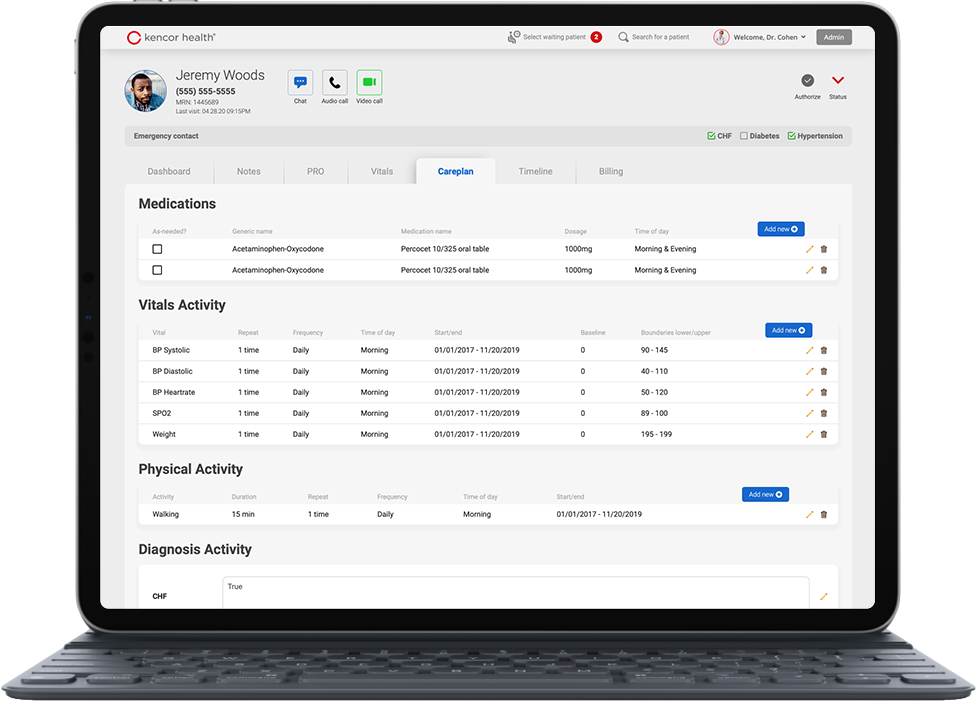
Task: Edit the Walking physical activity
Action: [x=809, y=515]
